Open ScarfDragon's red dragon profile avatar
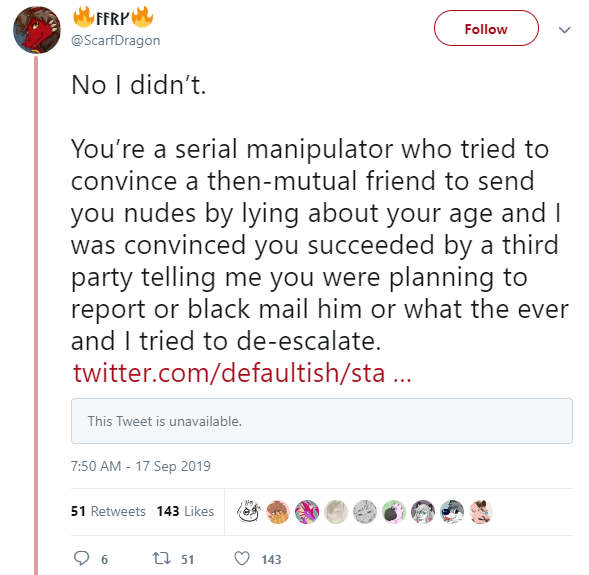 point(36,30)
